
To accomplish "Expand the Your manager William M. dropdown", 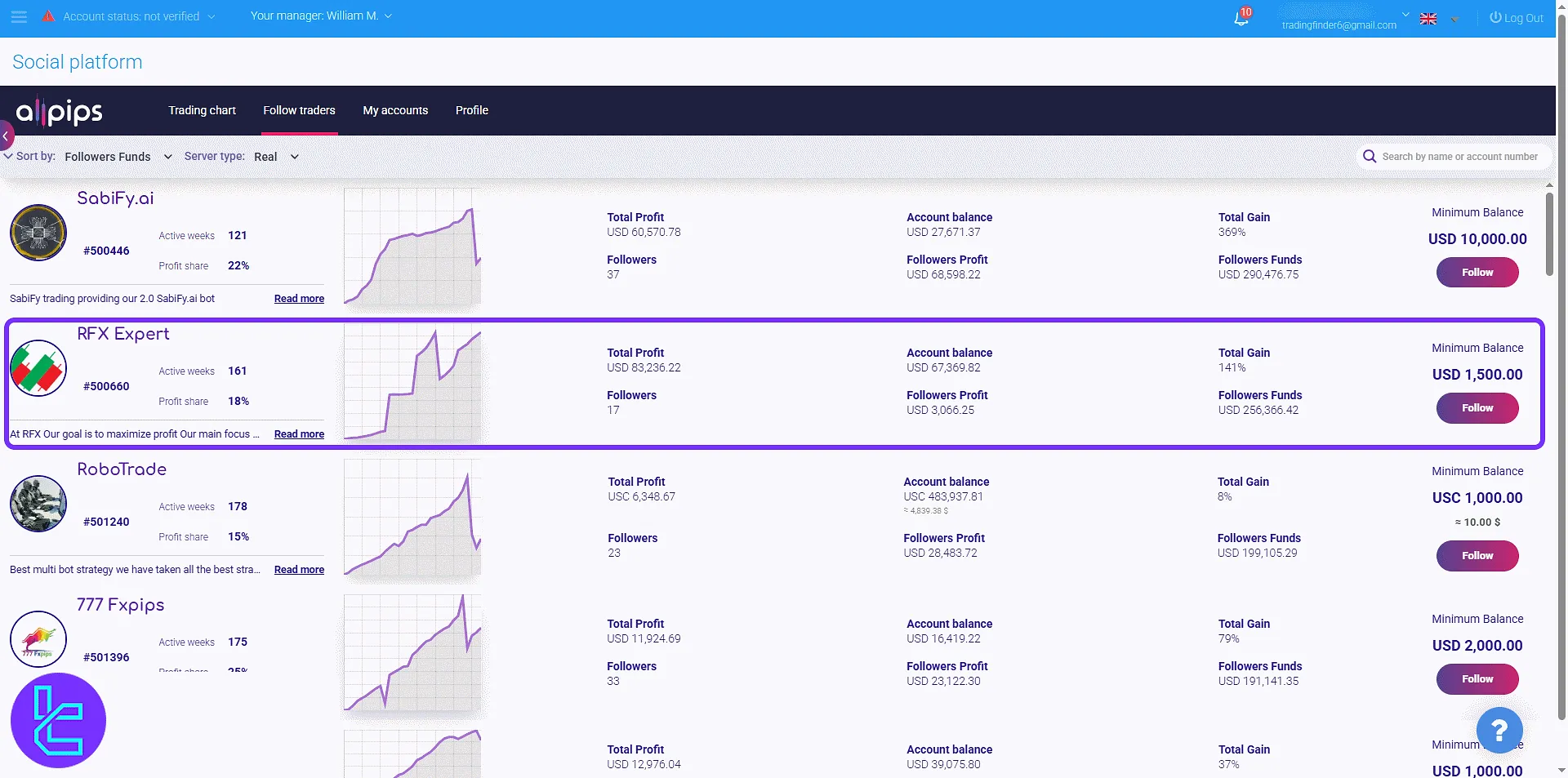I will pos(388,16).
